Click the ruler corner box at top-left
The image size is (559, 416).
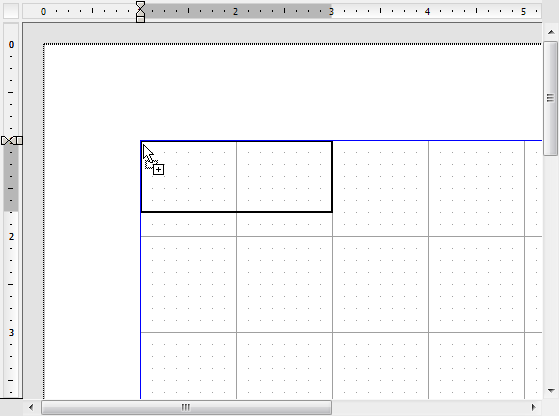(x=11, y=11)
